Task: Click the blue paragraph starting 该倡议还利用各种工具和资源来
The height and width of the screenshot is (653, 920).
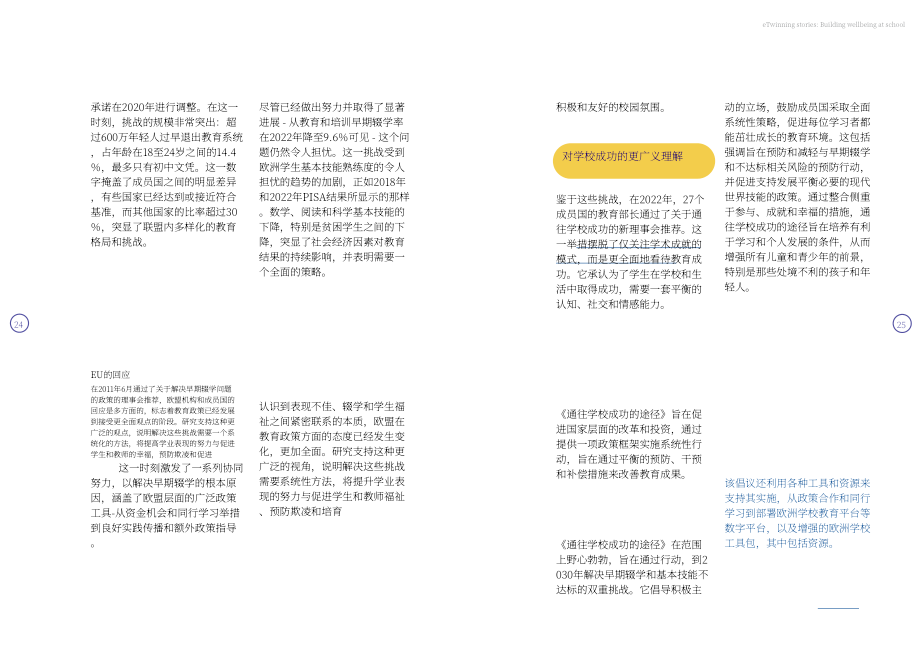Action: pyautogui.click(x=797, y=513)
